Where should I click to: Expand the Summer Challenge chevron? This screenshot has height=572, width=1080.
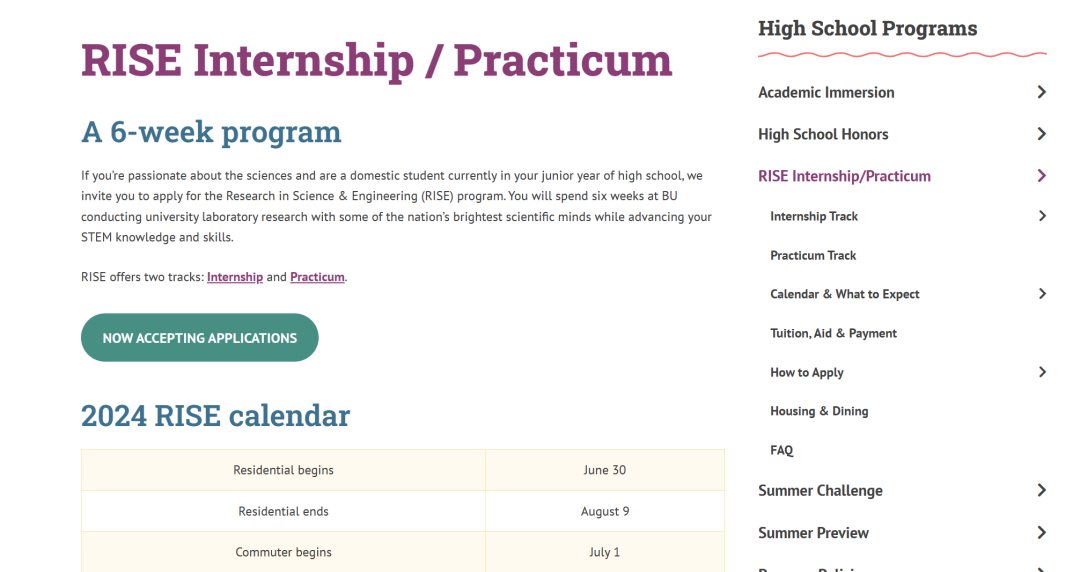click(x=1041, y=491)
